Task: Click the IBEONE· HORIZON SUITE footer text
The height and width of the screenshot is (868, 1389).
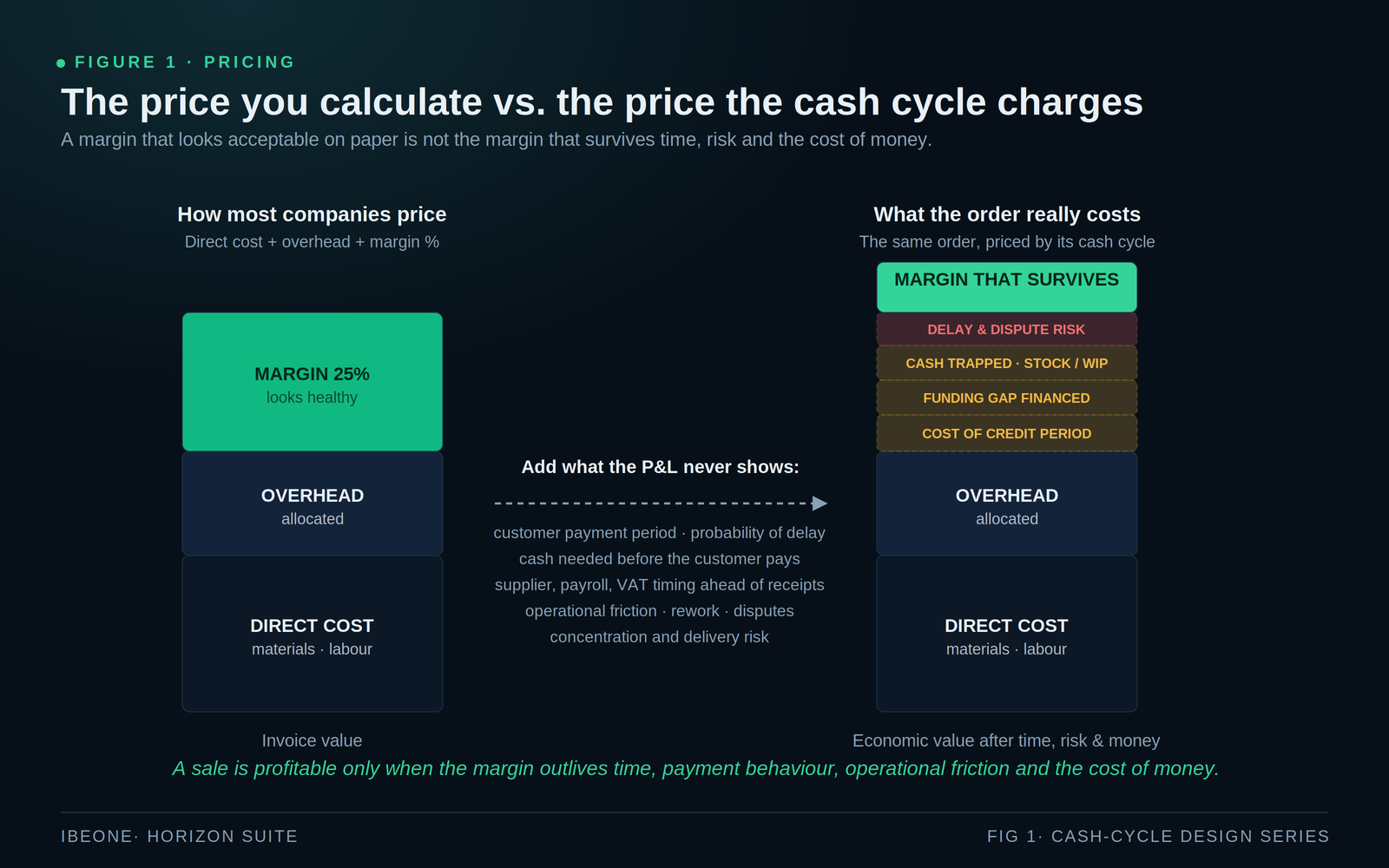Action: coord(180,836)
